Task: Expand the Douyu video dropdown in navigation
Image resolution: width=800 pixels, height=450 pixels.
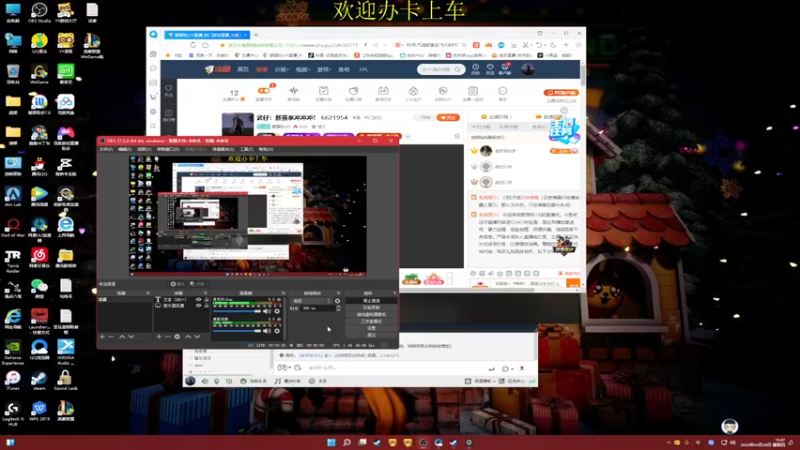Action: [303, 69]
